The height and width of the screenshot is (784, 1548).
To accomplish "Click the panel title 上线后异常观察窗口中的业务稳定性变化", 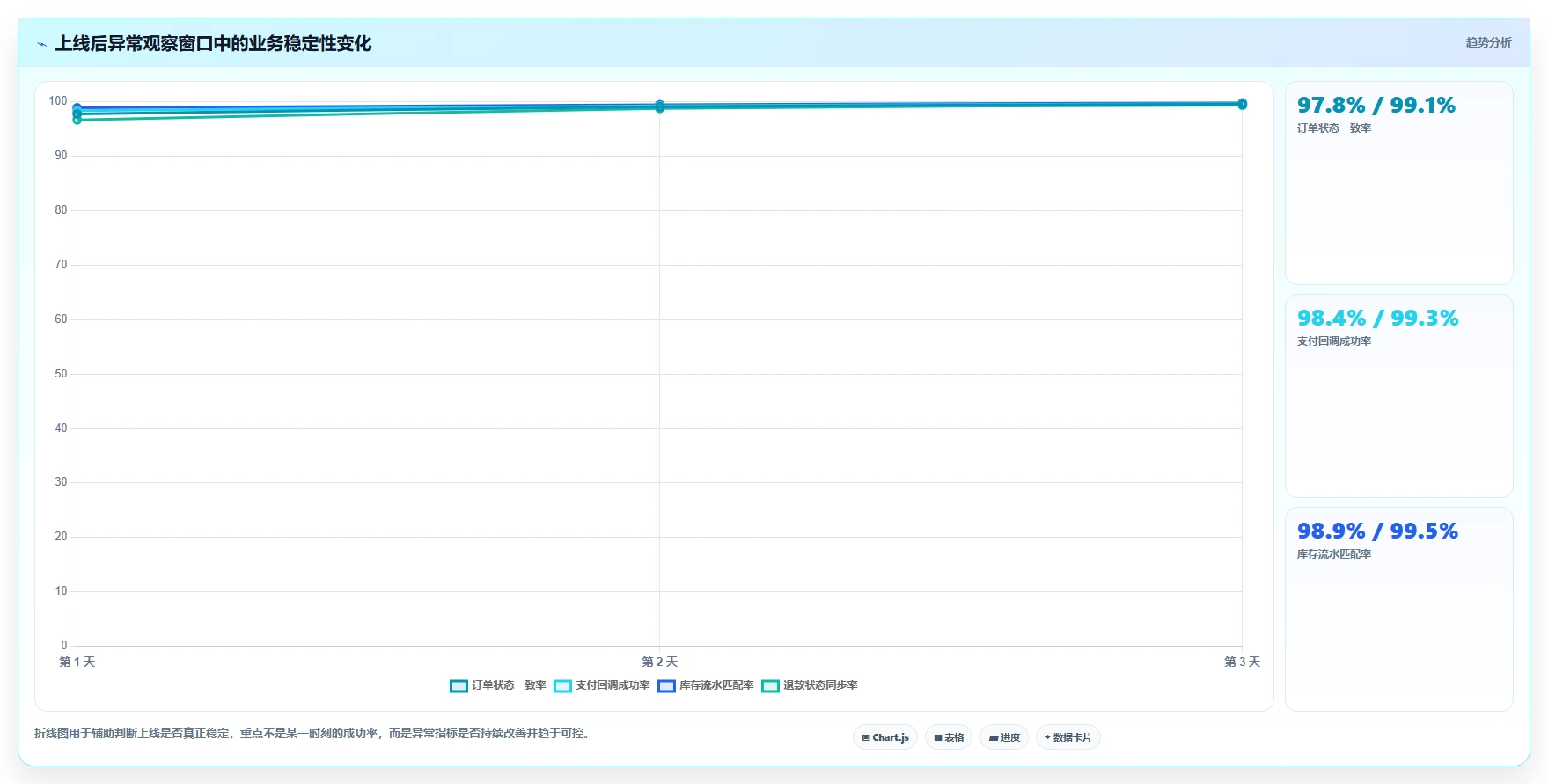I will click(213, 44).
